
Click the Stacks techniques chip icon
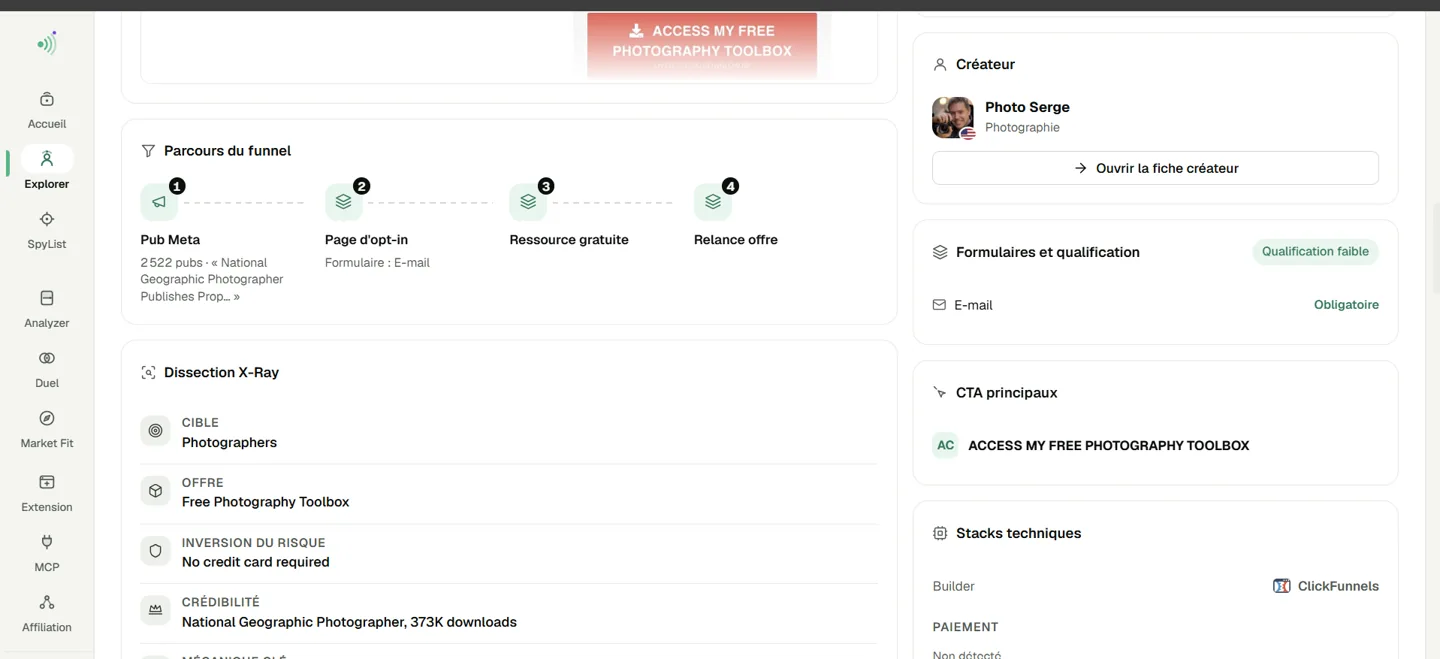(x=940, y=534)
